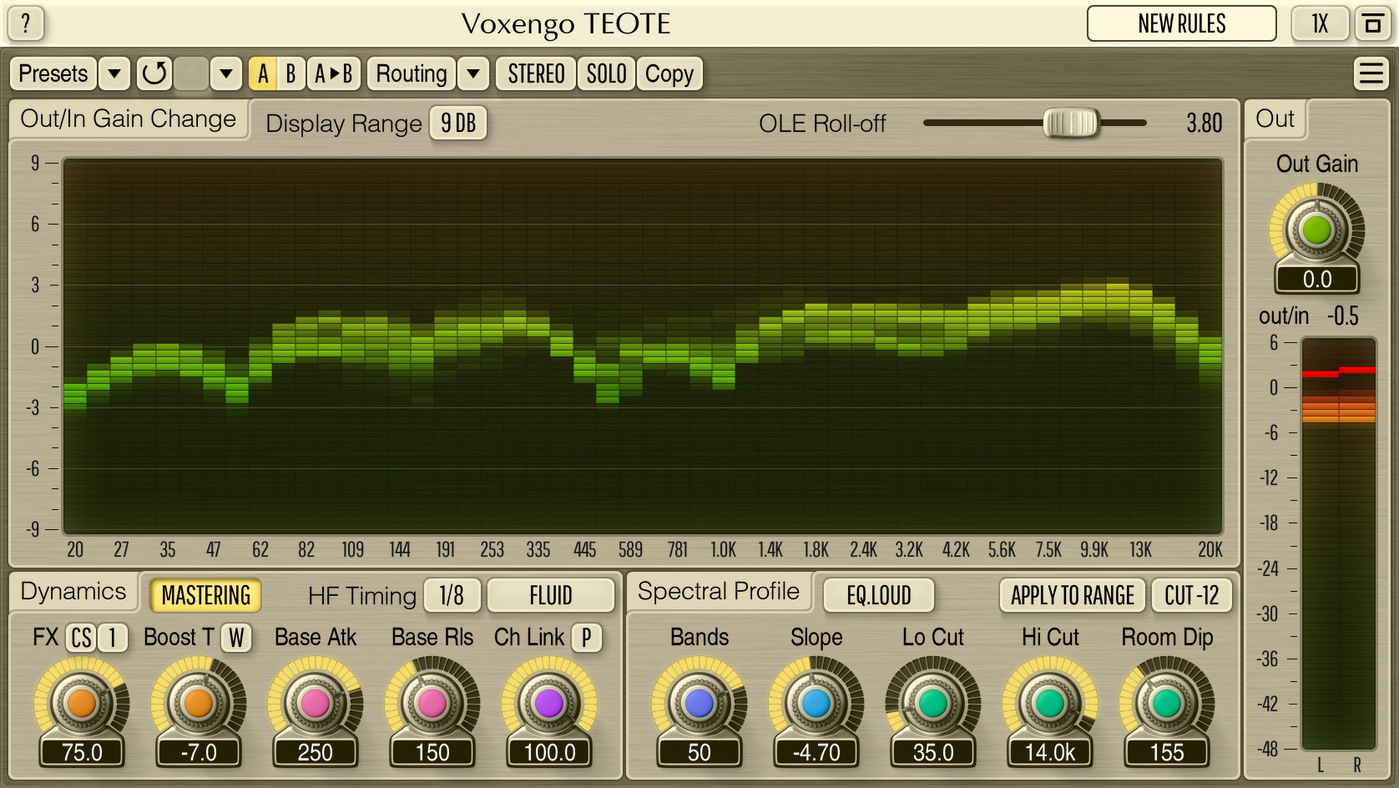
Task: Click the orange FX knob
Action: [81, 703]
